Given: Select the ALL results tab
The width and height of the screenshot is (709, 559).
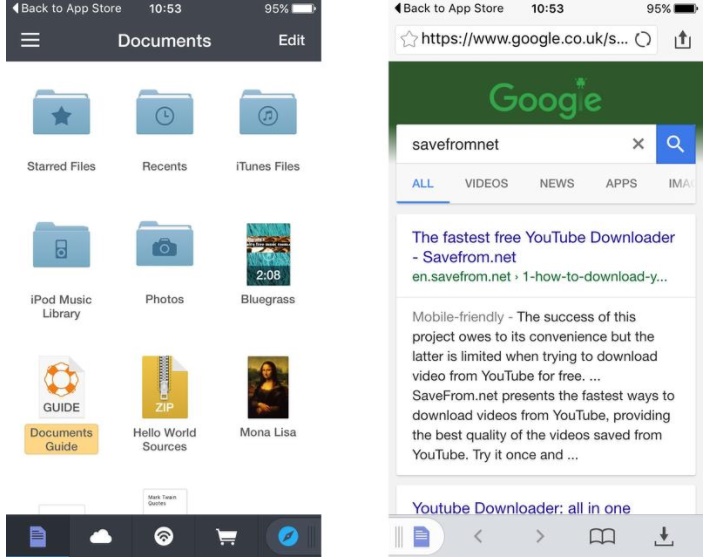Looking at the screenshot, I should [x=423, y=184].
